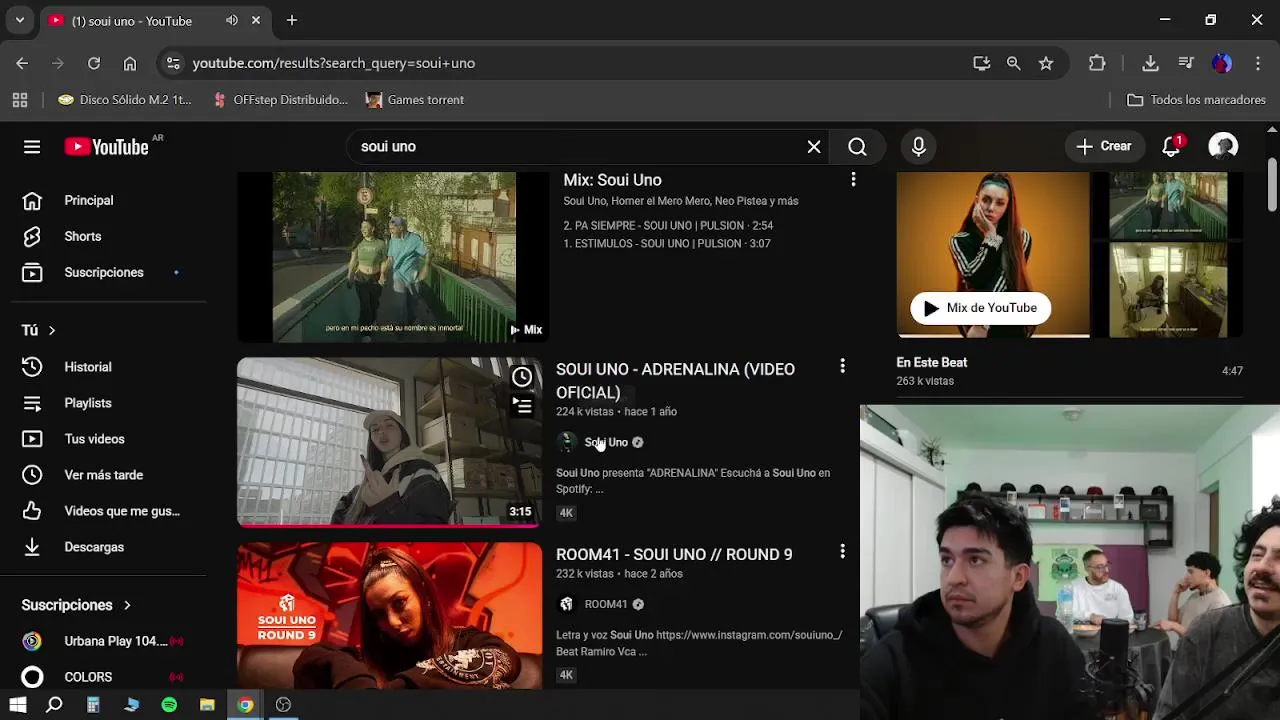Open the ROOM41 channel avatar
The image size is (1280, 720).
pyautogui.click(x=567, y=604)
